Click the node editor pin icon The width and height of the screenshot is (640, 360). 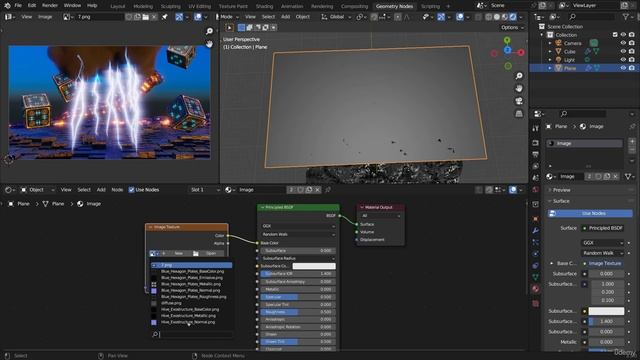tap(328, 190)
